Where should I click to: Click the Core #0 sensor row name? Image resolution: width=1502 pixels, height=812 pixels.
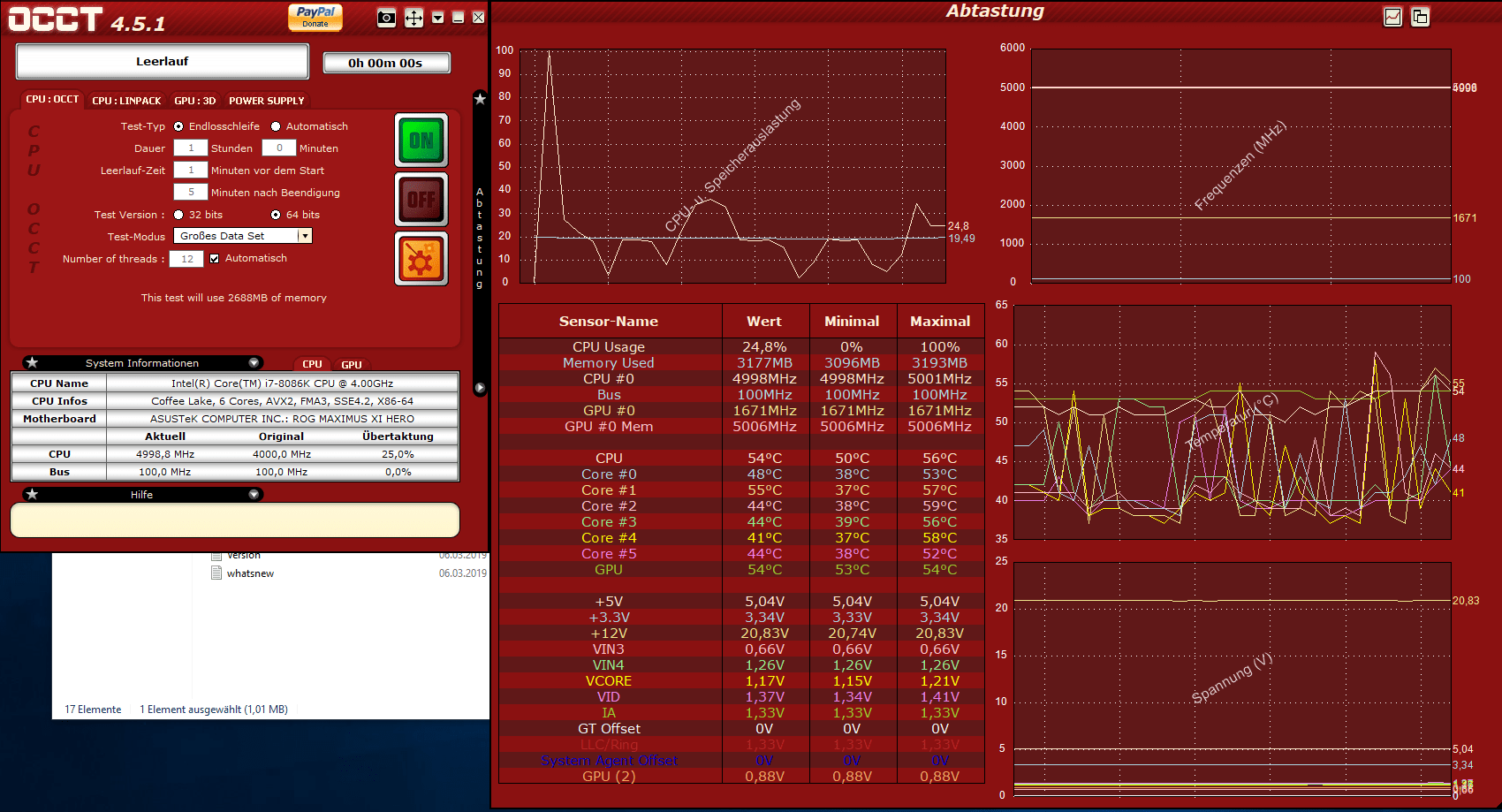(x=609, y=474)
